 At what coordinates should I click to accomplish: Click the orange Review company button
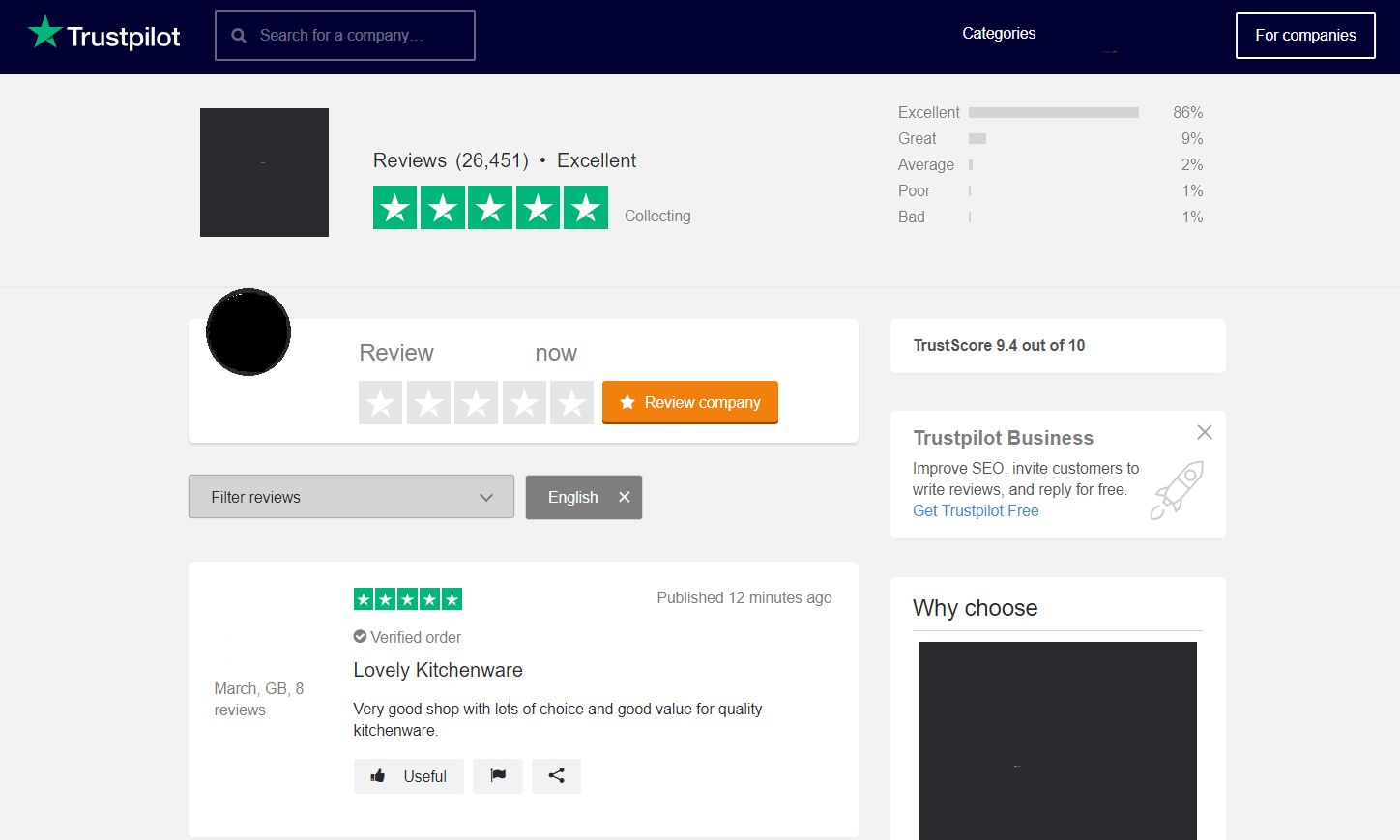click(690, 402)
